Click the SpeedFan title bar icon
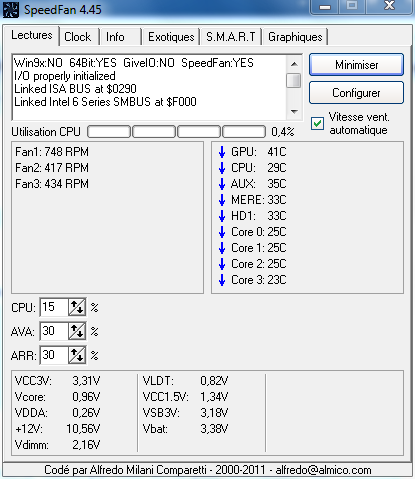 click(11, 9)
